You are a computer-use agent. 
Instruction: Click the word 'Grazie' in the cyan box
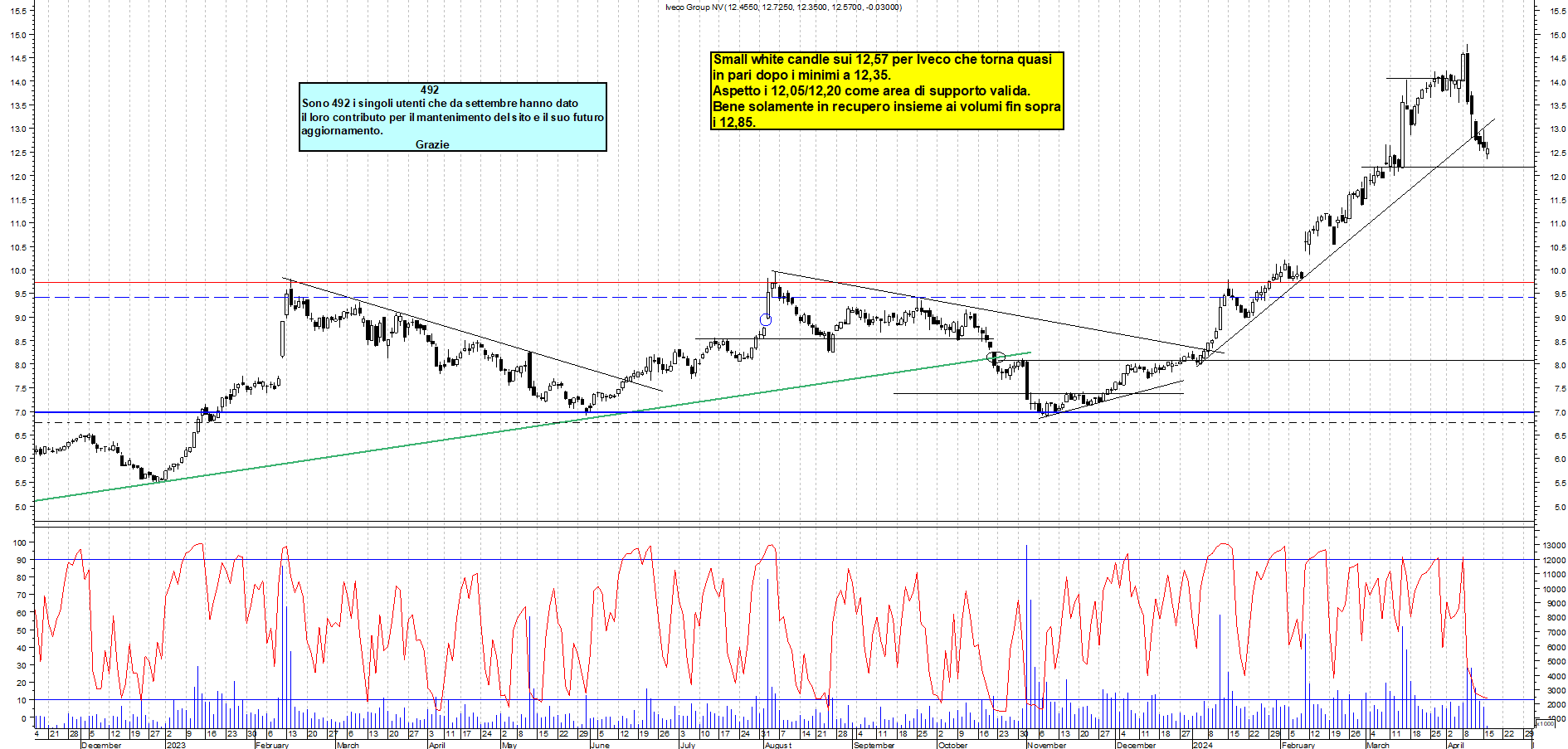432,144
